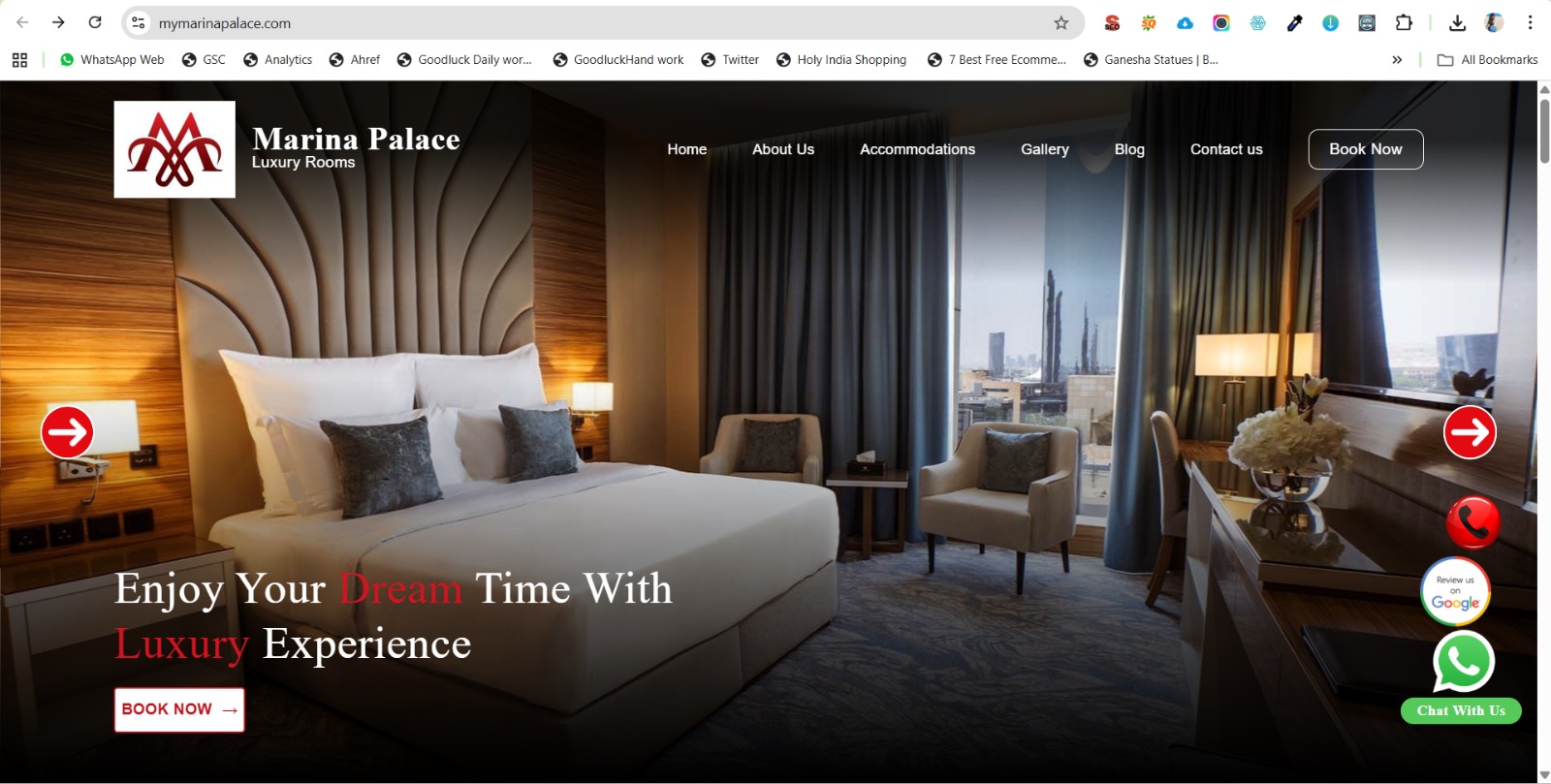Reload the page
Image resolution: width=1551 pixels, height=784 pixels.
95,22
